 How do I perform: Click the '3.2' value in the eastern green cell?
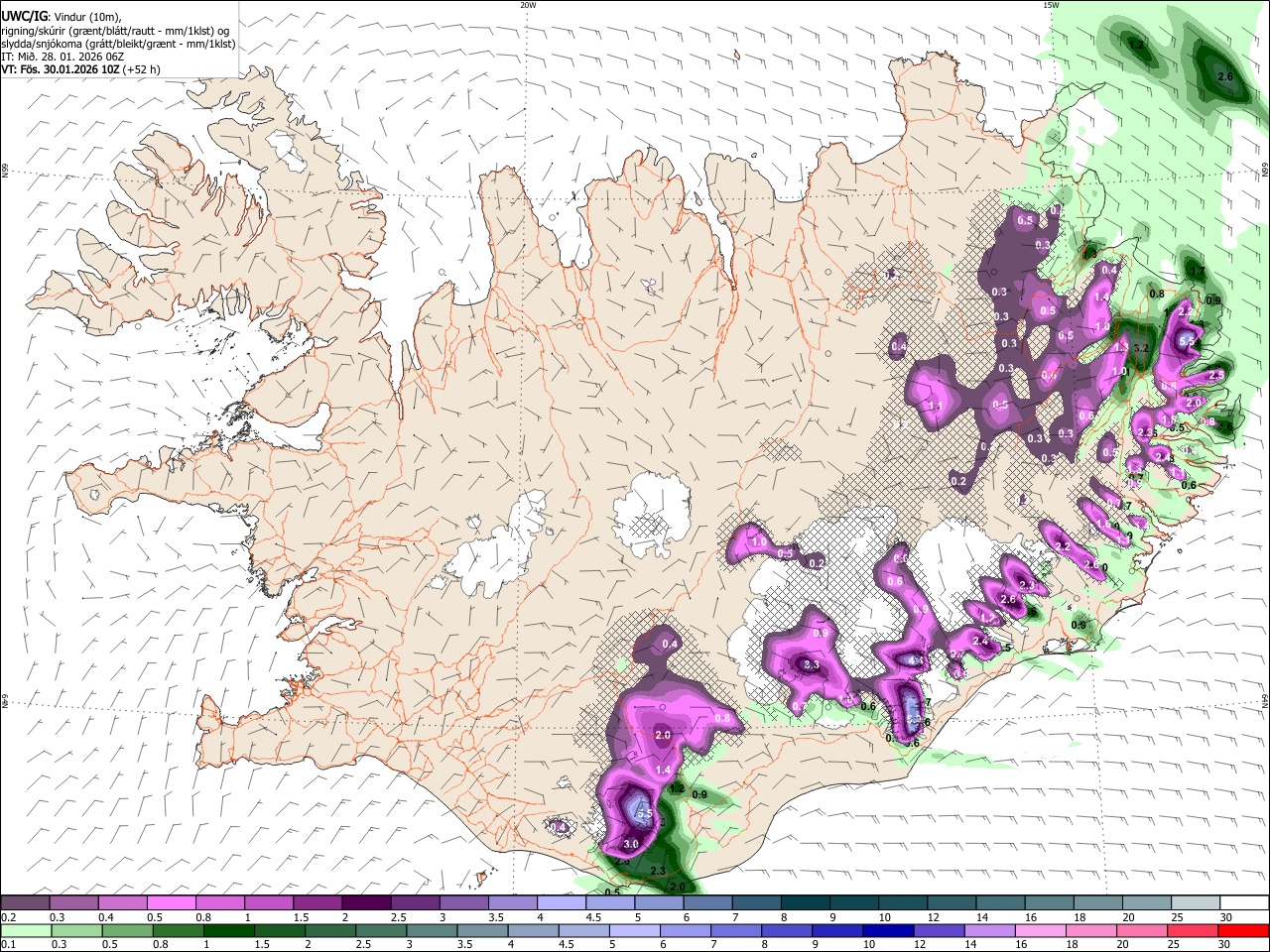[1141, 348]
